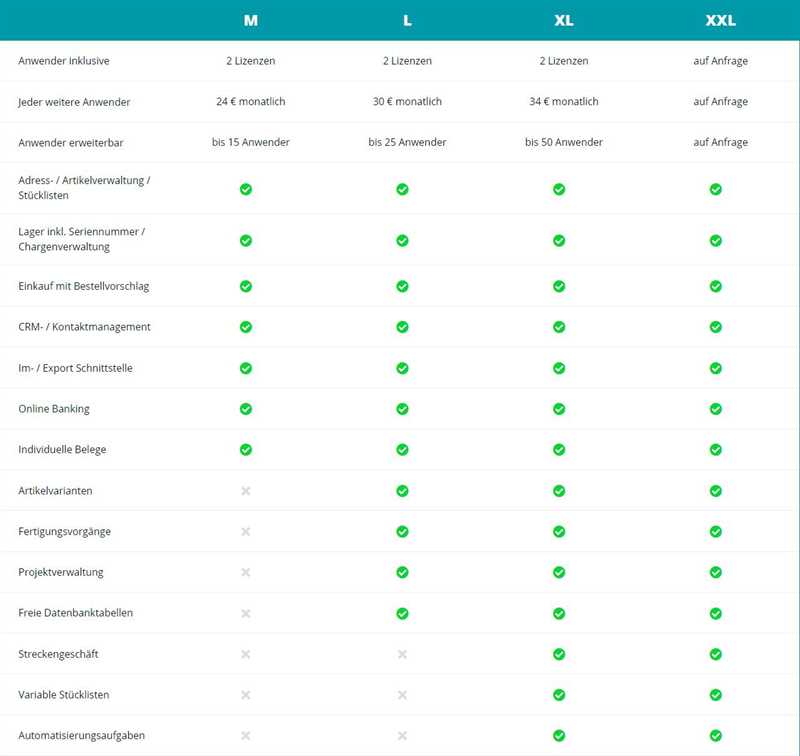This screenshot has width=800, height=756.
Task: Click the green checkmark for CRM- / Kontaktmanagement in XL column
Action: tap(559, 327)
